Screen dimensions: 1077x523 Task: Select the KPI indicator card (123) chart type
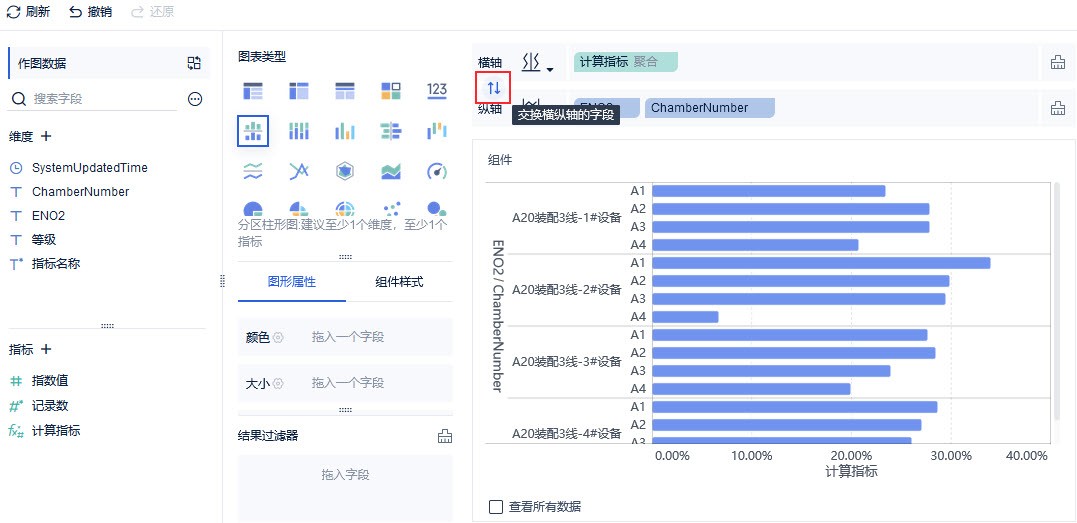[436, 91]
